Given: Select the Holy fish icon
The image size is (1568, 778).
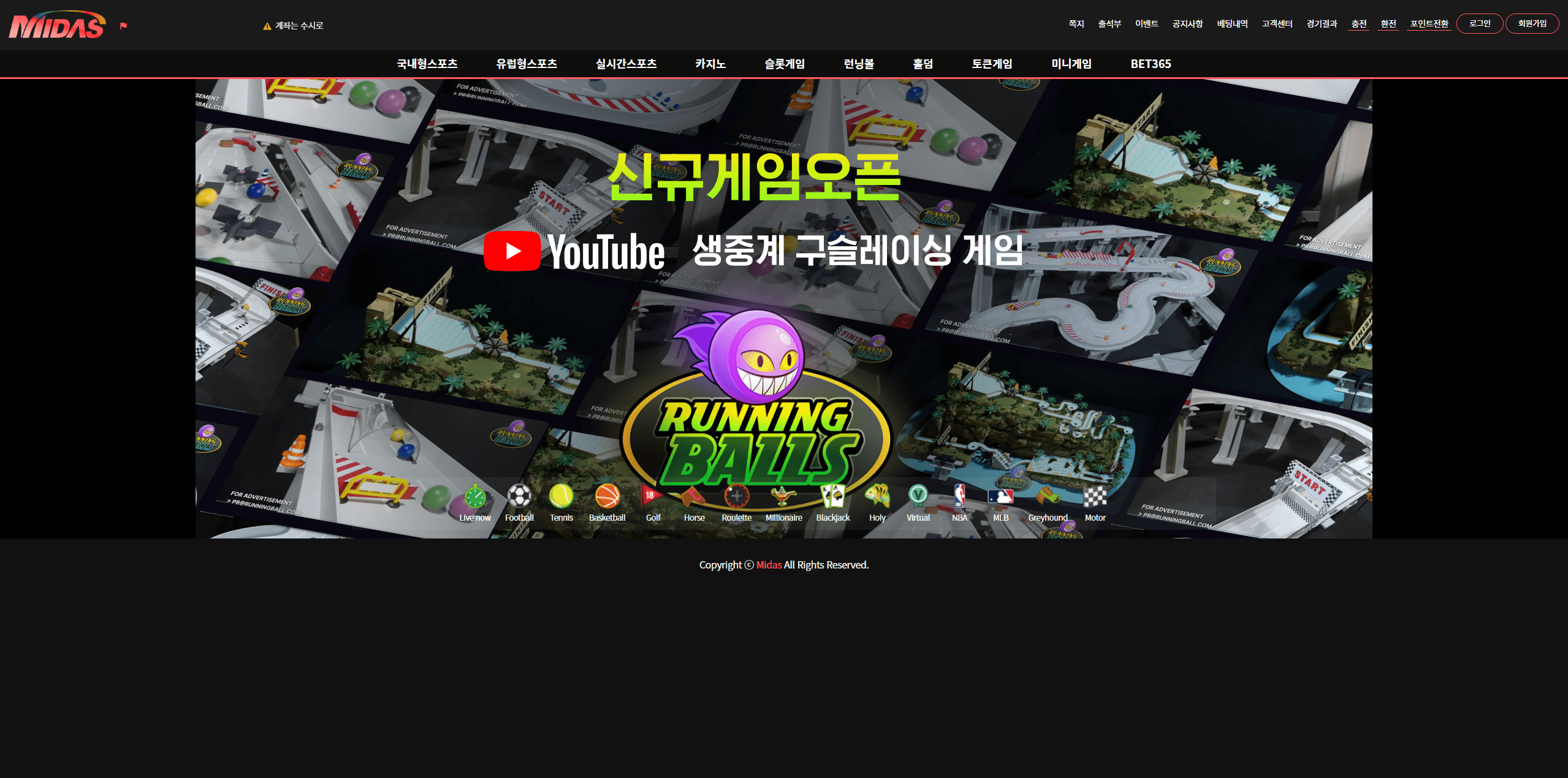Looking at the screenshot, I should pyautogui.click(x=877, y=496).
